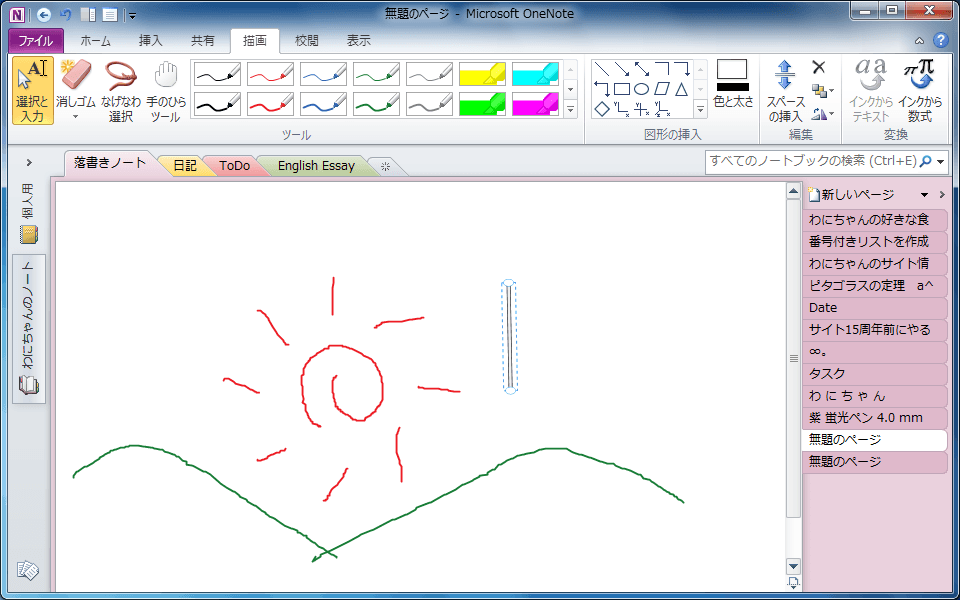
Task: Switch to the 挿入 ribbon tab
Action: tap(150, 41)
